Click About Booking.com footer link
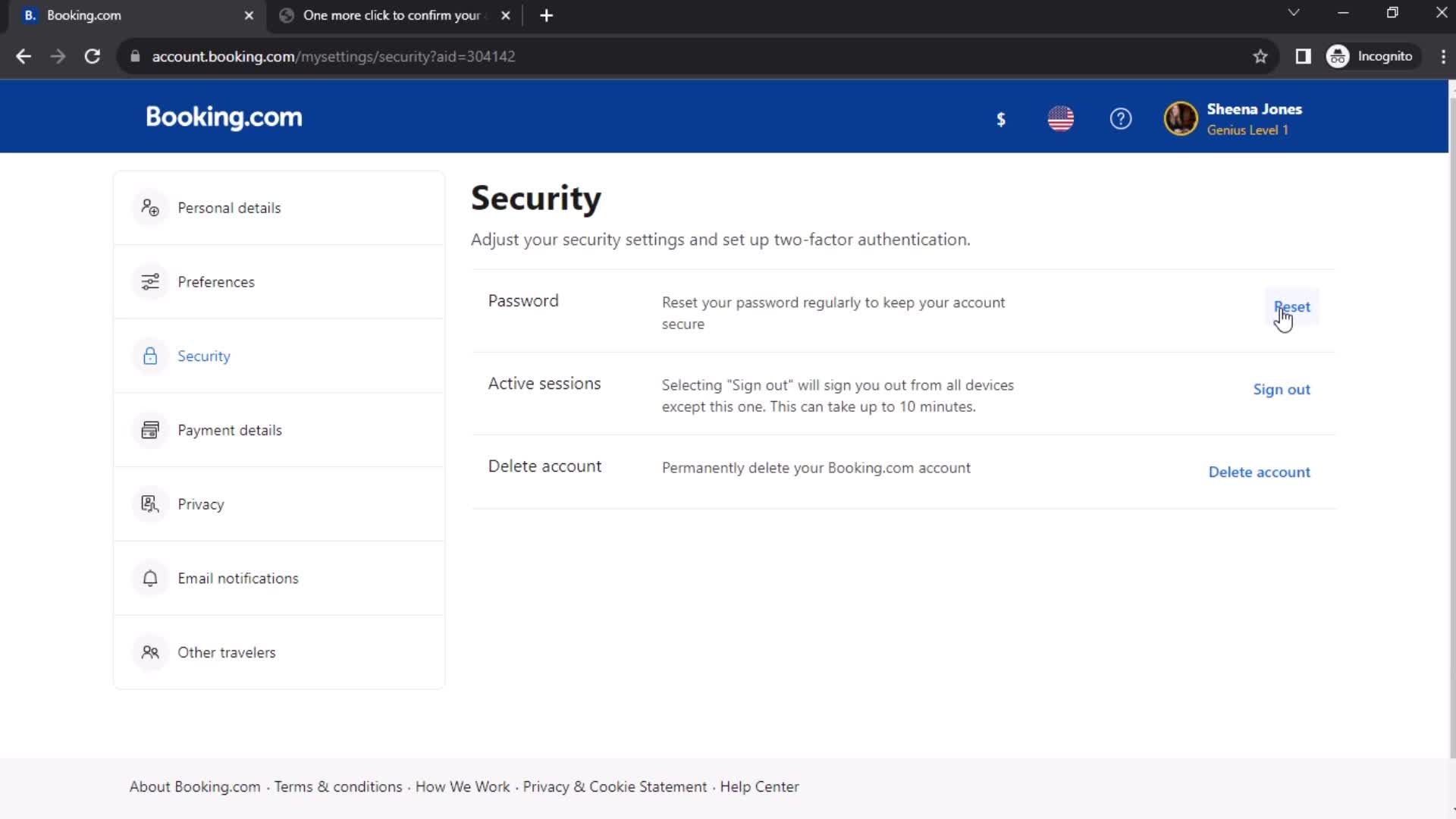This screenshot has height=819, width=1456. coord(195,786)
